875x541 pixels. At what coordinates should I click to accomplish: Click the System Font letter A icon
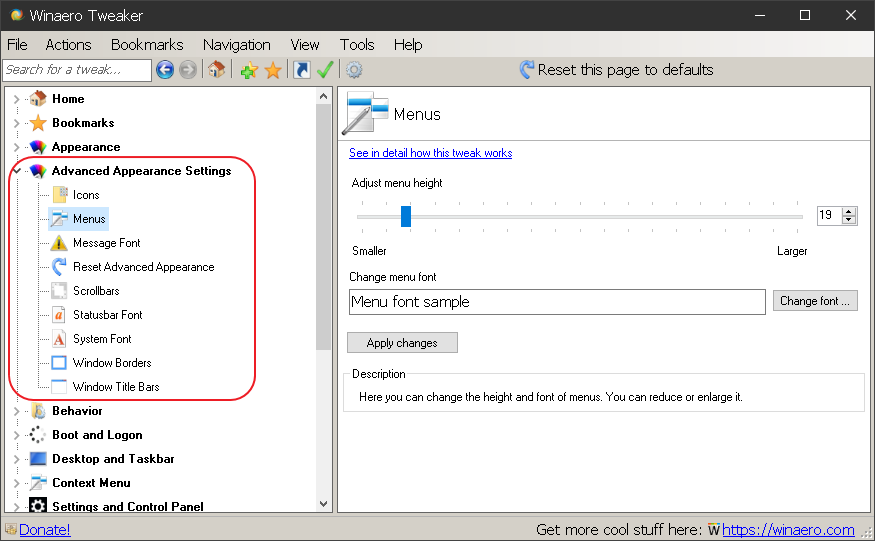(x=59, y=339)
